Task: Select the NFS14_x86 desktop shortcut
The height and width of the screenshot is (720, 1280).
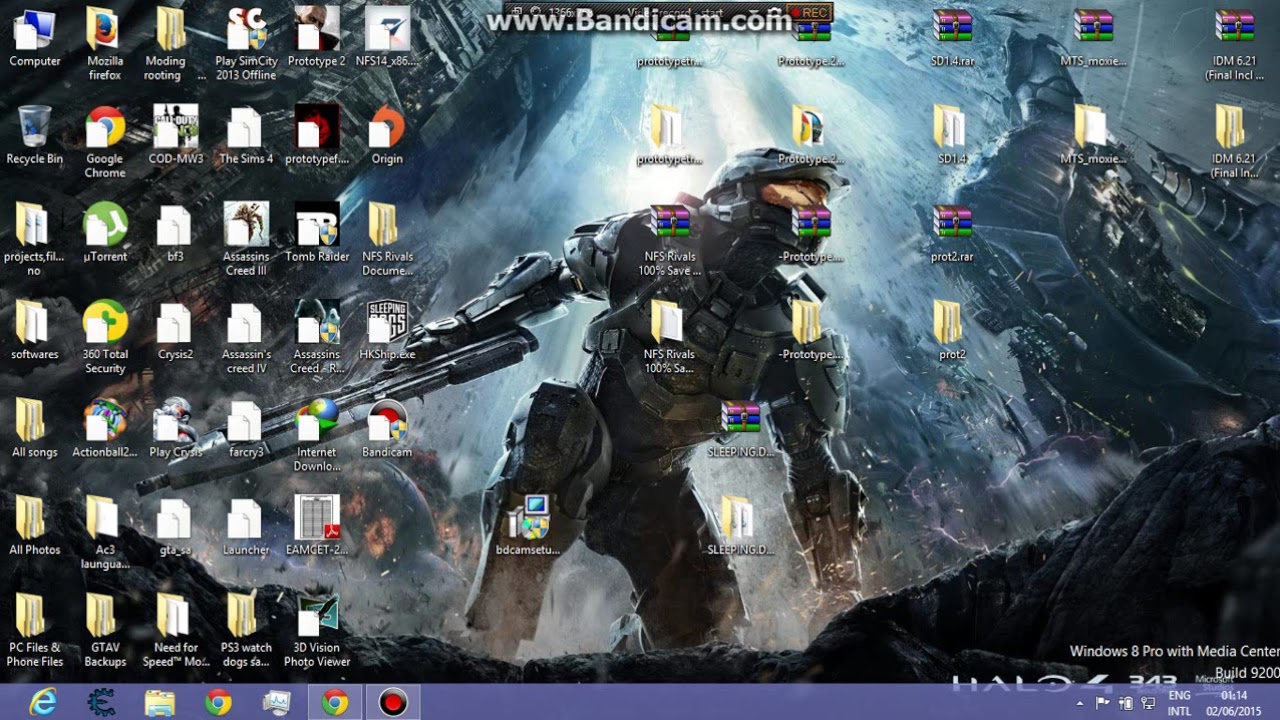Action: click(x=387, y=38)
